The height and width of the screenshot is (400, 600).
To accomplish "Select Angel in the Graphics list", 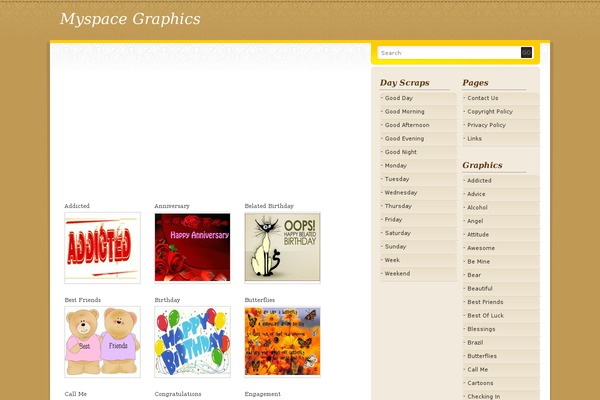I will pos(475,221).
